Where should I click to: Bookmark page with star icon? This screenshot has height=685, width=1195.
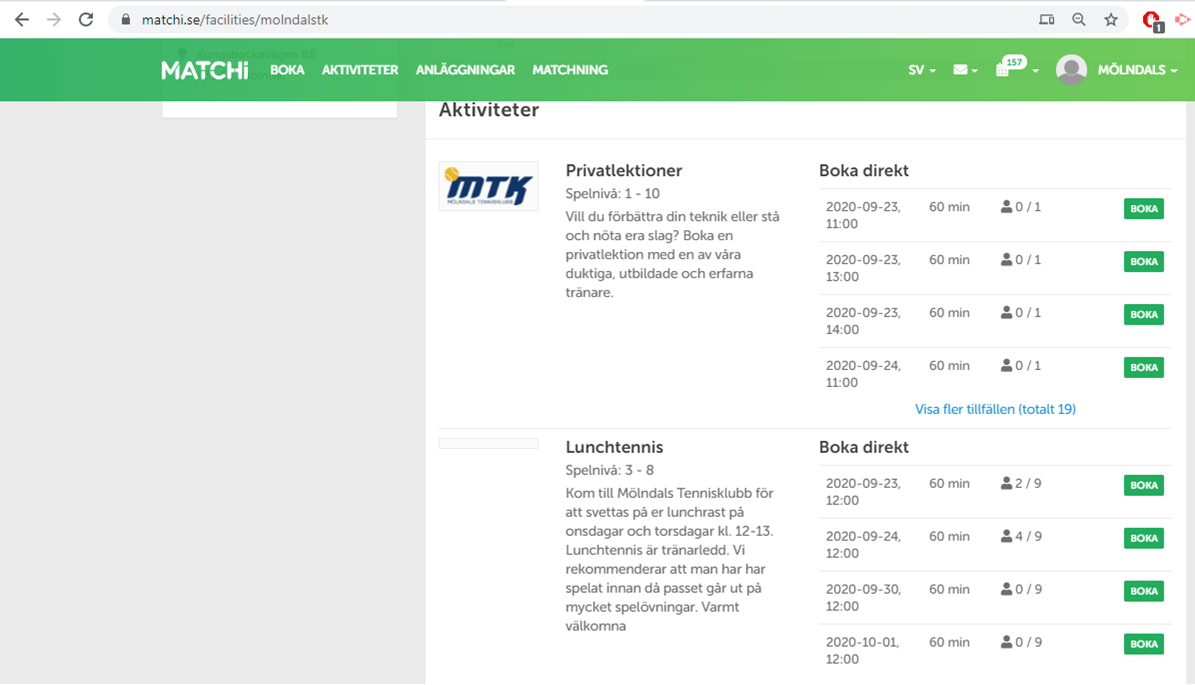[x=1111, y=19]
